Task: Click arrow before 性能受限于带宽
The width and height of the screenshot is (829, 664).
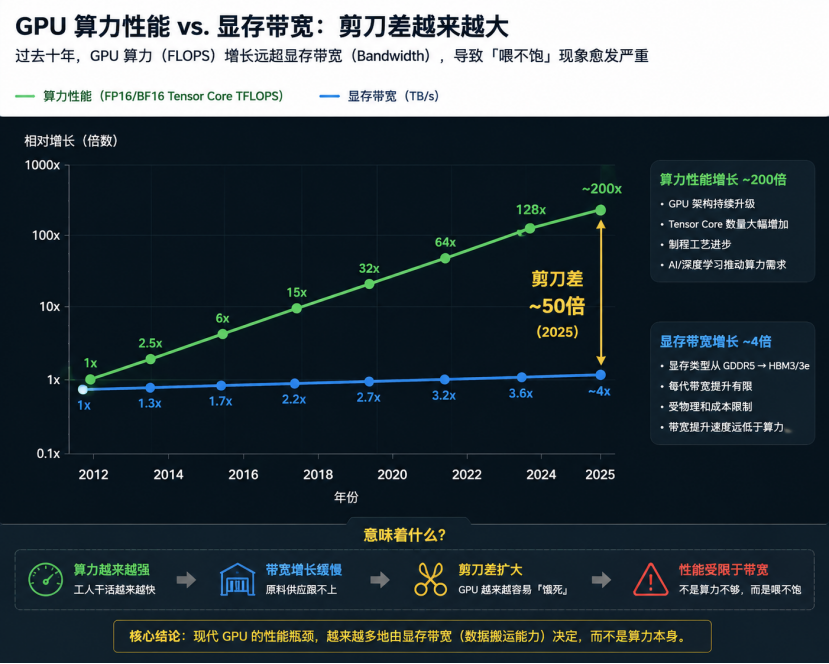Action: point(601,580)
